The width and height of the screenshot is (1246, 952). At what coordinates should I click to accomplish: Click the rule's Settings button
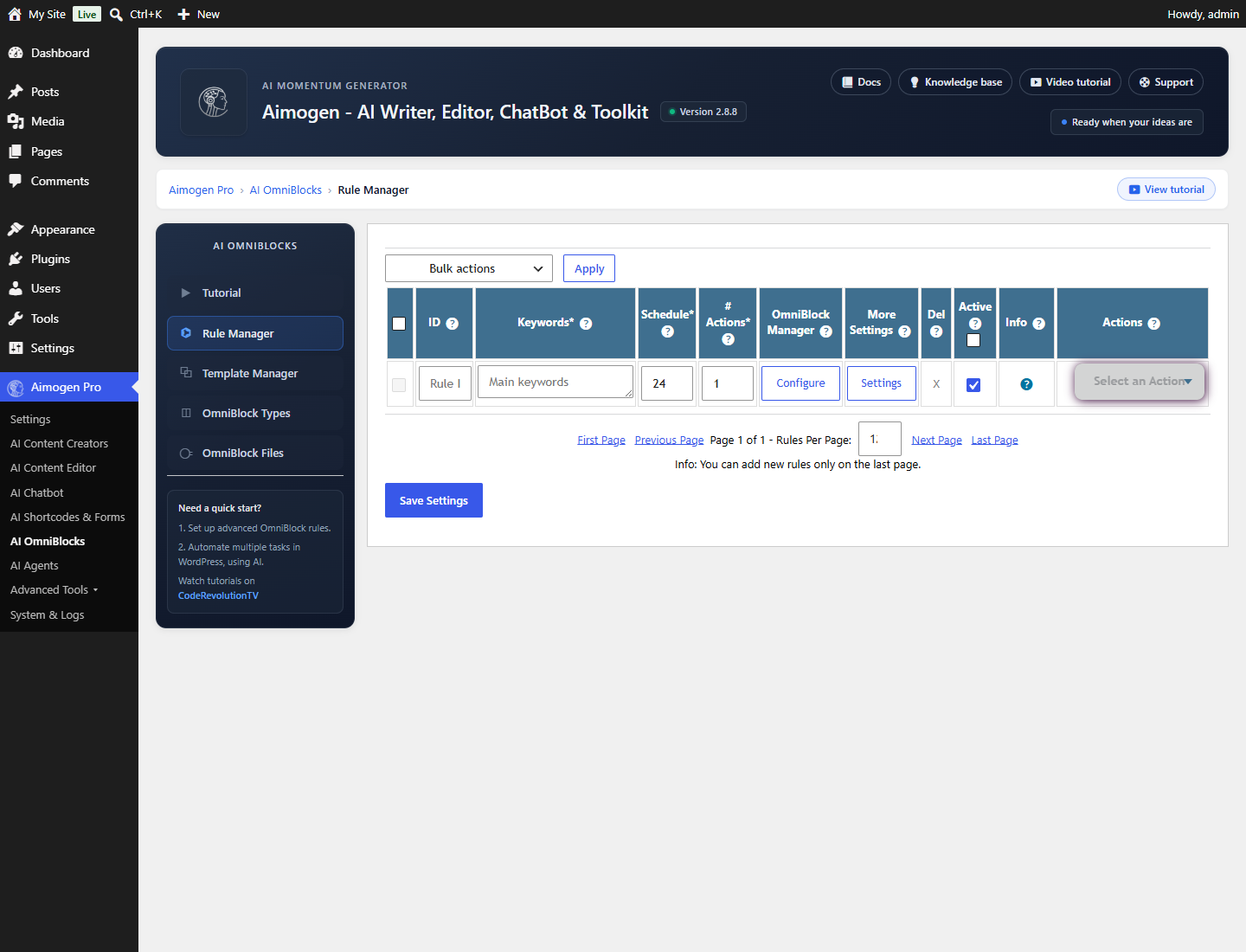click(x=881, y=383)
